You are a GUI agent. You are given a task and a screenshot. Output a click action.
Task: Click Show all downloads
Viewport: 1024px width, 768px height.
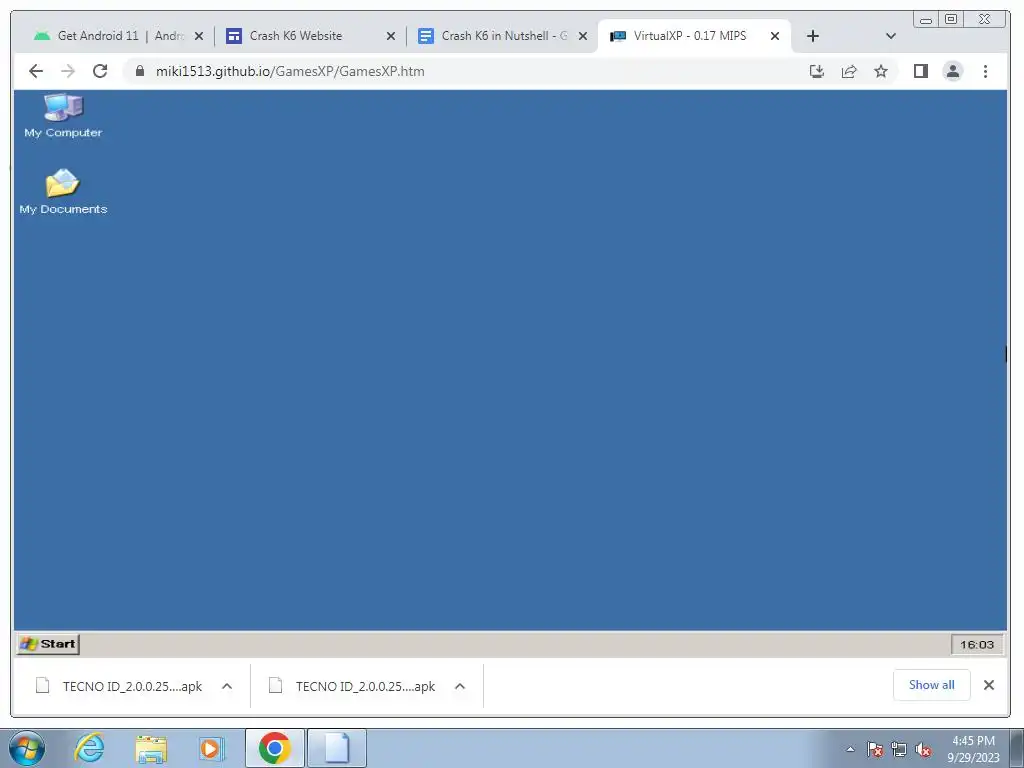(x=931, y=685)
